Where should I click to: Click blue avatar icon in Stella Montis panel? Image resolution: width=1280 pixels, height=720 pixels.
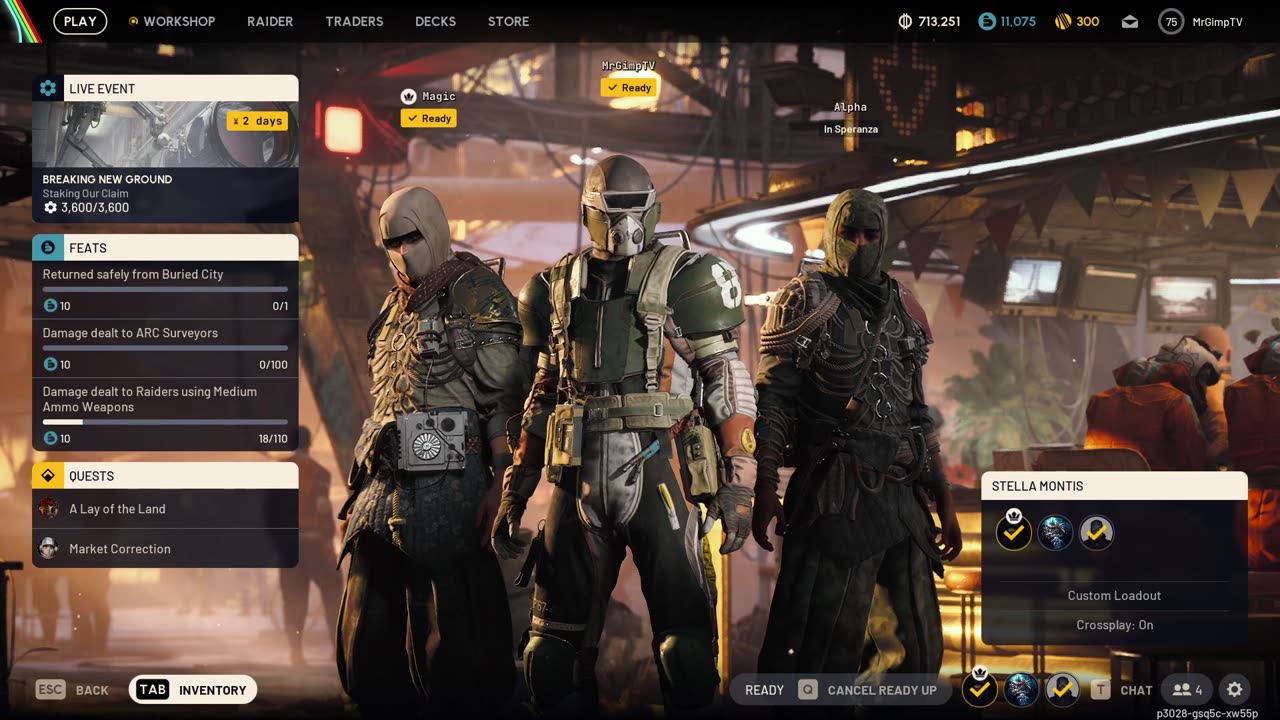click(1055, 532)
